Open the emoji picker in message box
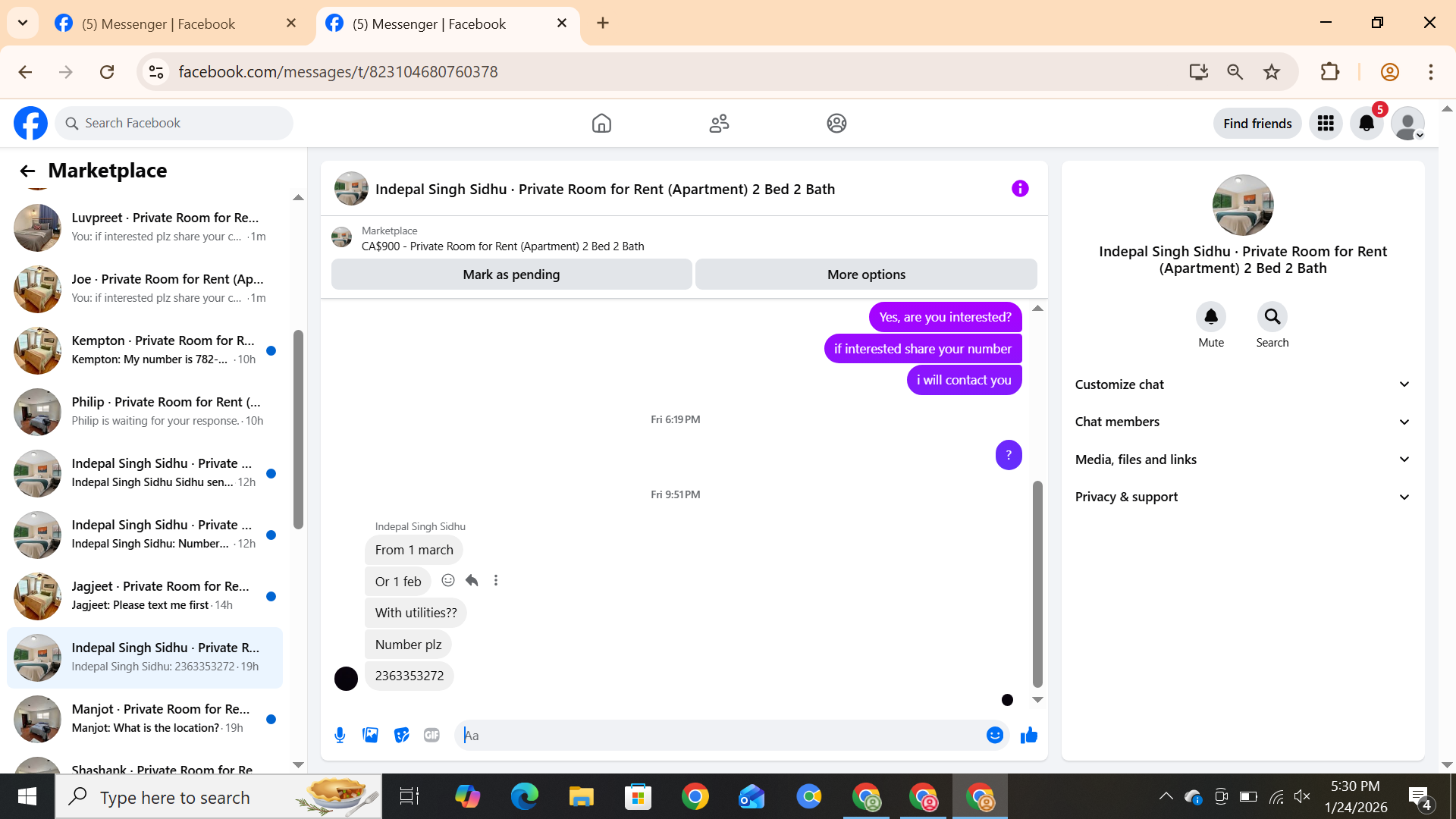The width and height of the screenshot is (1456, 819). 995,735
